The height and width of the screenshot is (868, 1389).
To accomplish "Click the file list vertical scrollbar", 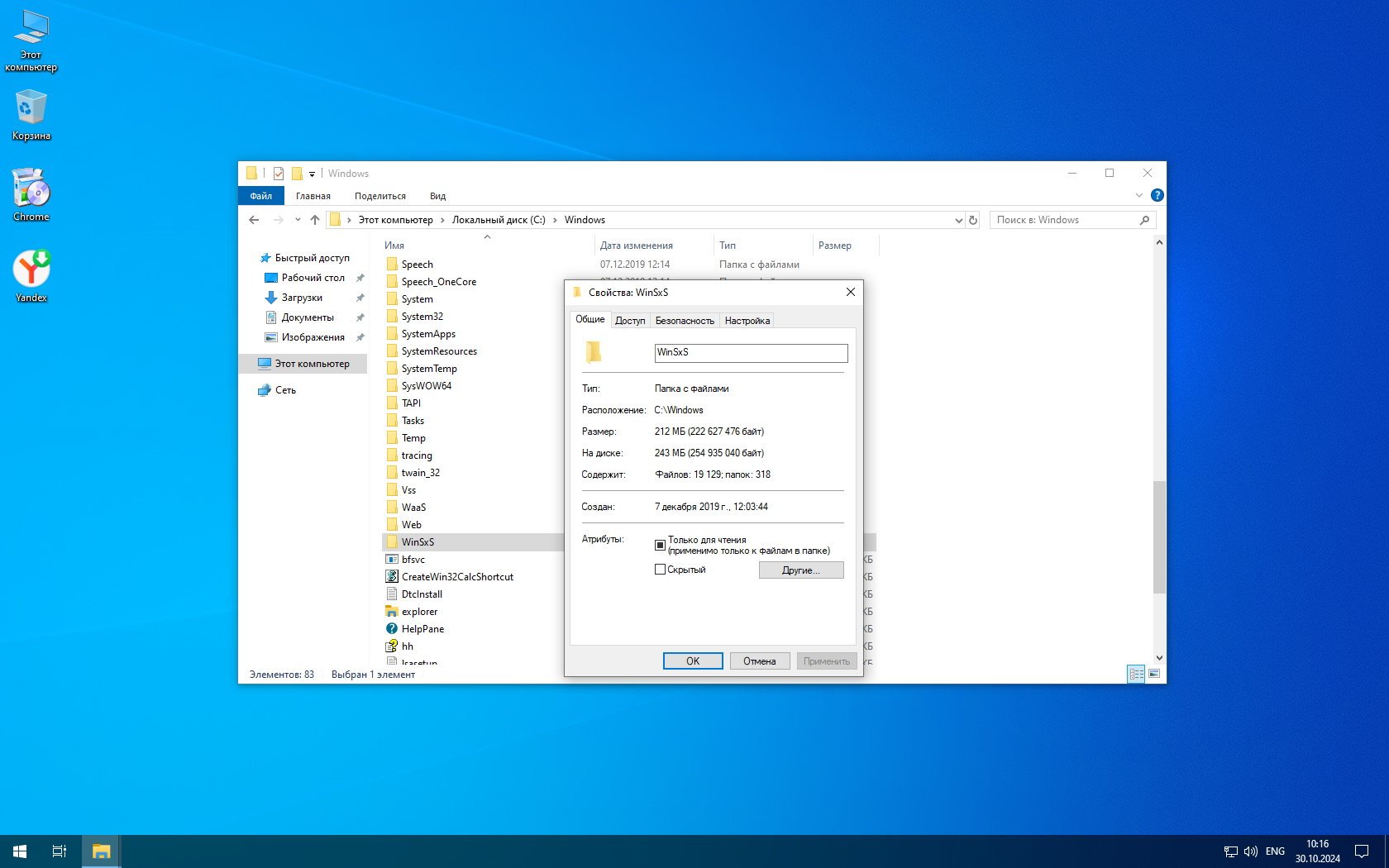I will click(1158, 537).
